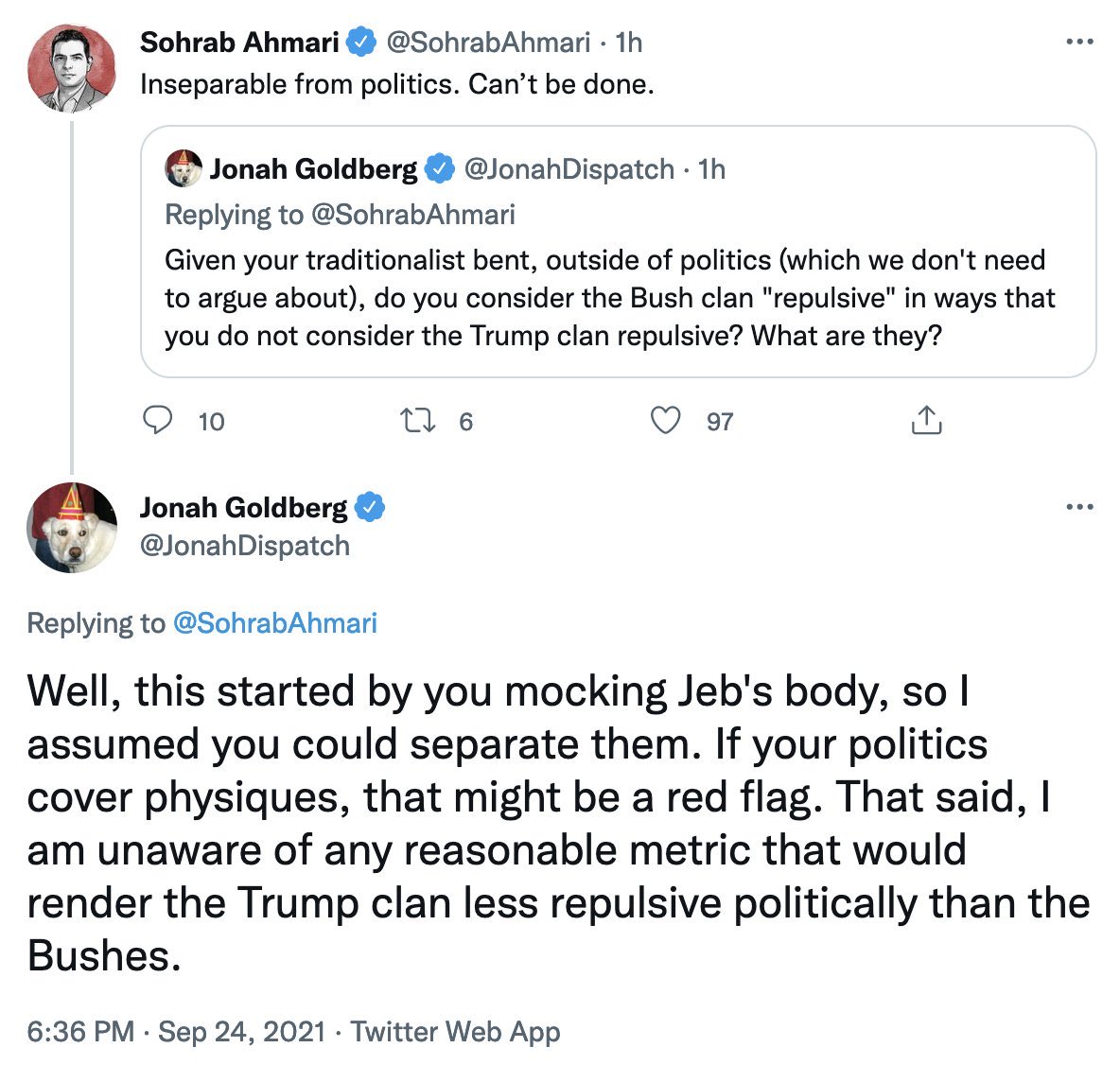The image size is (1120, 1065).
Task: Open Jonah Goldberg's dog avatar in the main tweet
Action: pos(72,528)
